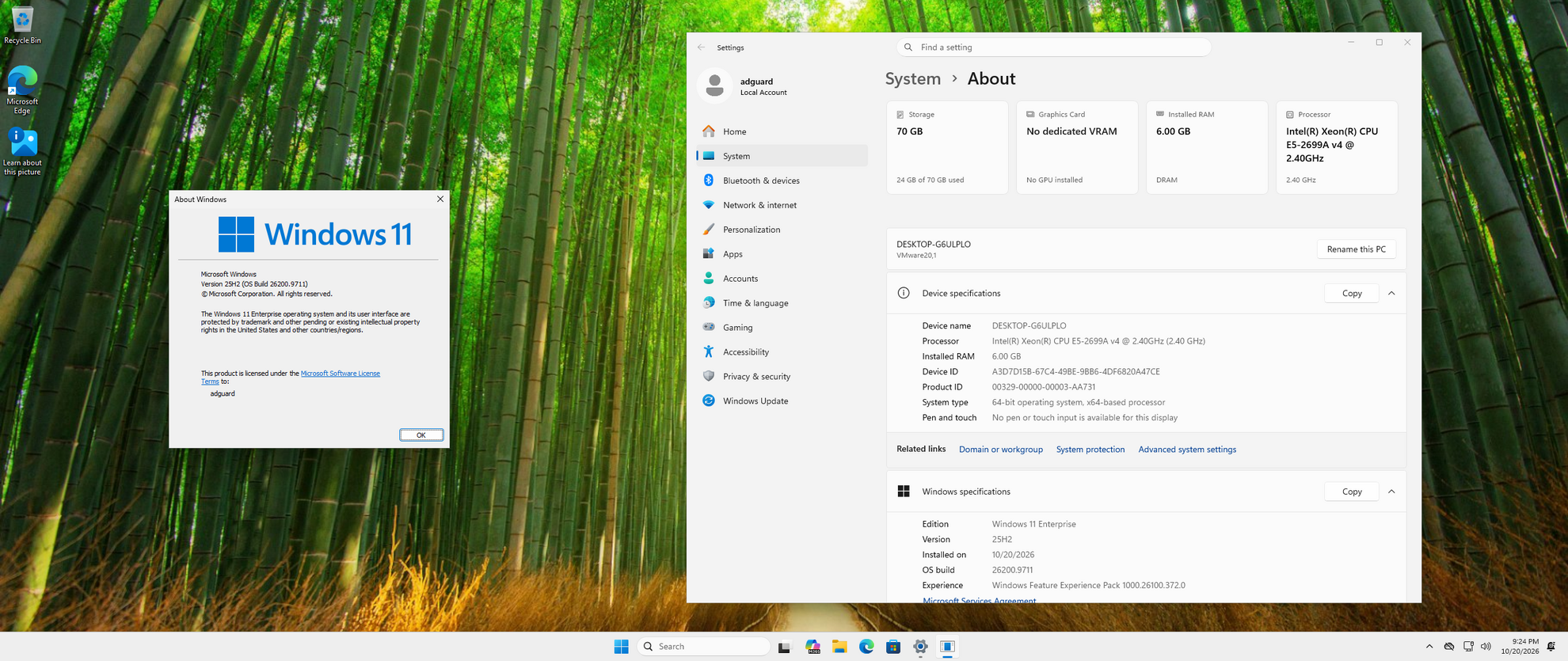Click the adguard profile avatar
Viewport: 1568px width, 661px height.
[x=714, y=86]
